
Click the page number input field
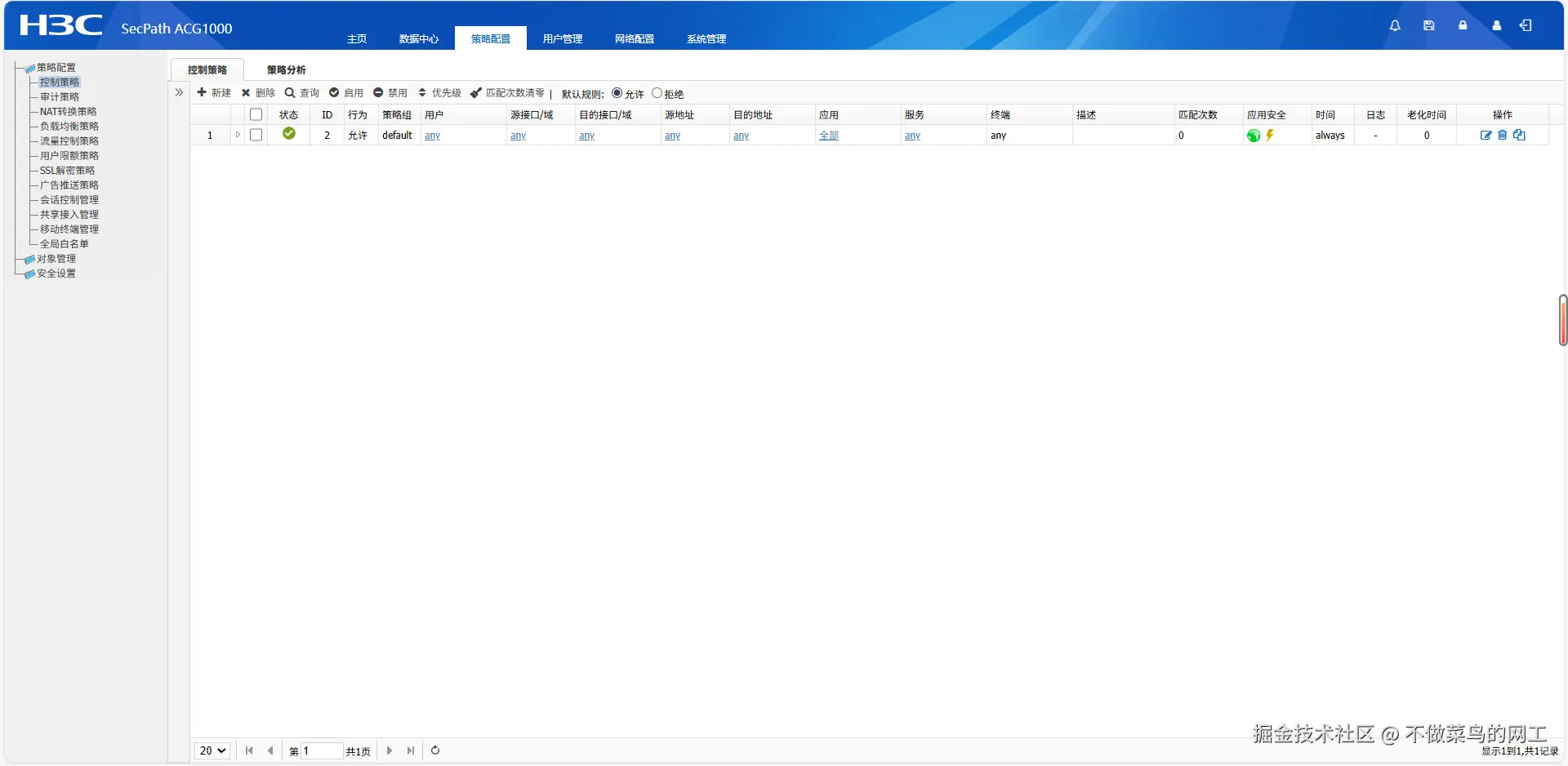[322, 750]
